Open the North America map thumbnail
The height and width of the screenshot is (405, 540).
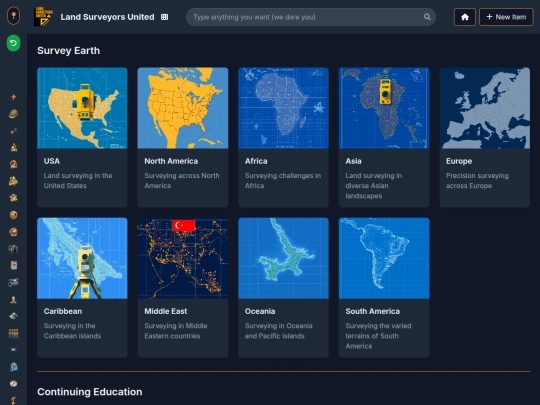click(x=183, y=108)
